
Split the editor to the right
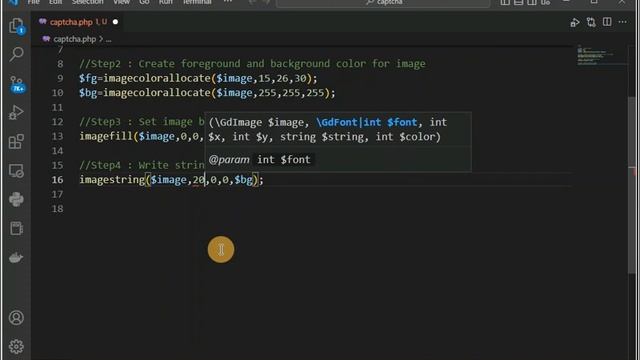coord(607,22)
